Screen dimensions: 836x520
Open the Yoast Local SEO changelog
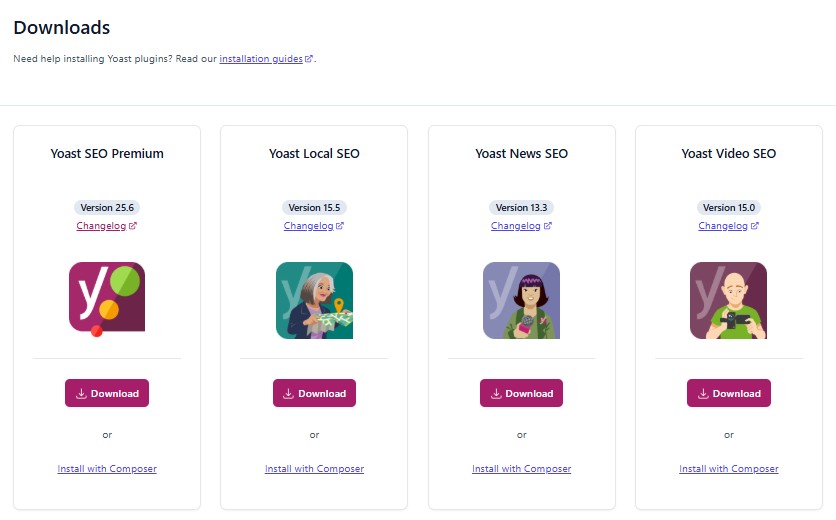pos(309,226)
